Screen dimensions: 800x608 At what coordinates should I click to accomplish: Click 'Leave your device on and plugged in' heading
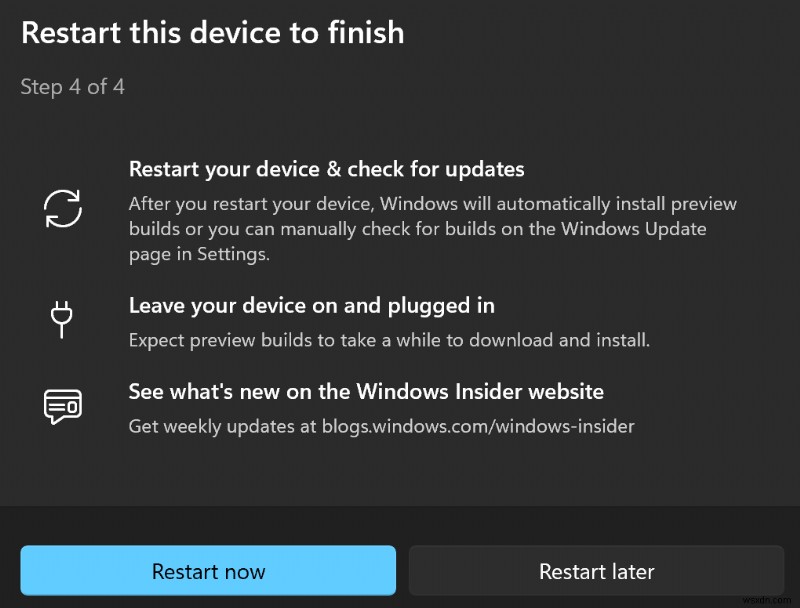pos(311,306)
